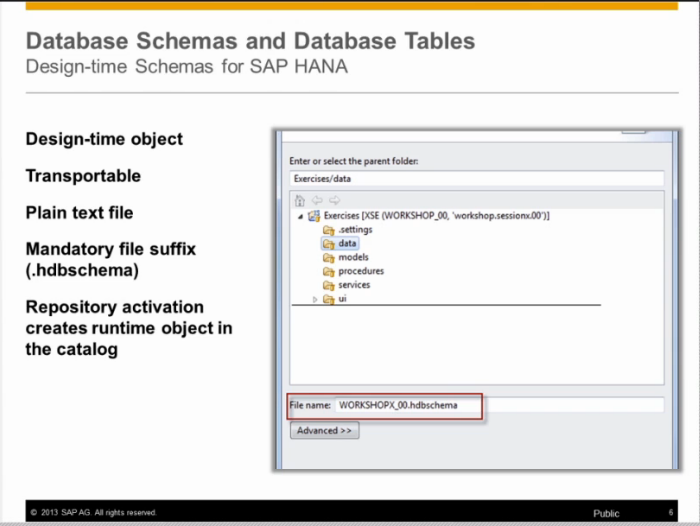The image size is (700, 526).
Task: Expand the ui folder node
Action: pos(315,299)
